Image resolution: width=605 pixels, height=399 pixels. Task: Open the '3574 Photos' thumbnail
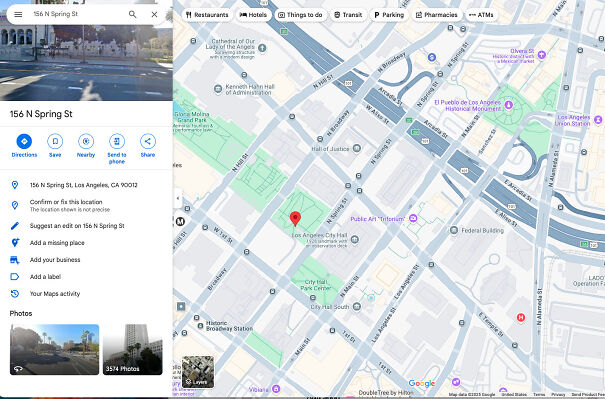[x=133, y=350]
